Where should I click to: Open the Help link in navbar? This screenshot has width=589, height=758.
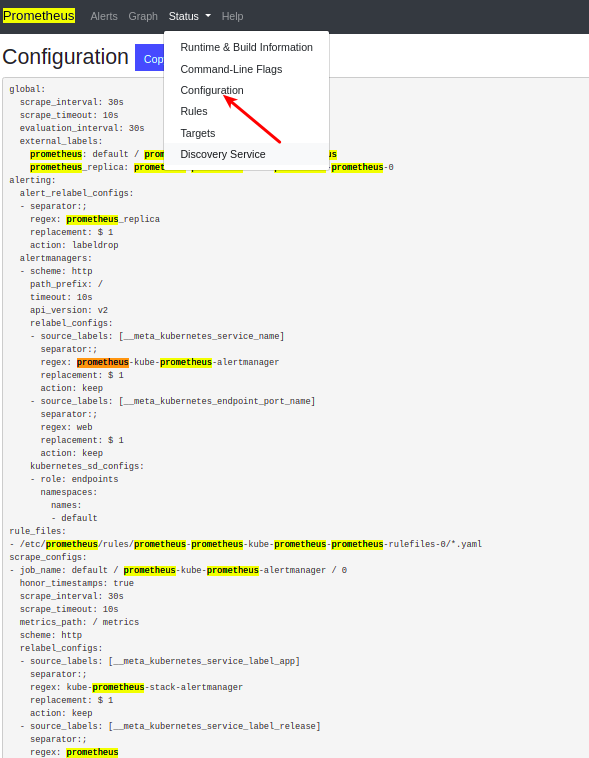click(232, 16)
